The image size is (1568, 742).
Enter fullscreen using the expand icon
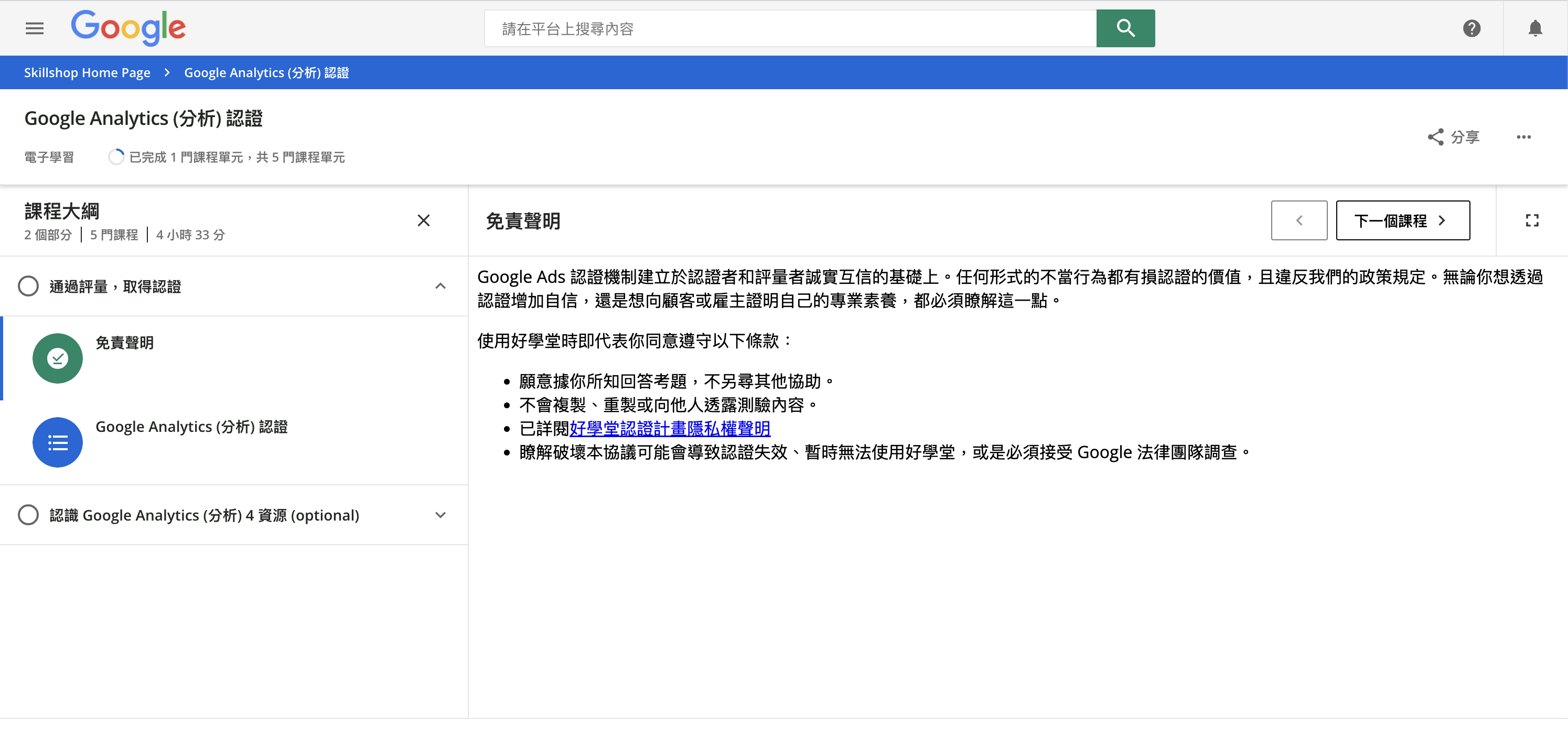(x=1531, y=220)
